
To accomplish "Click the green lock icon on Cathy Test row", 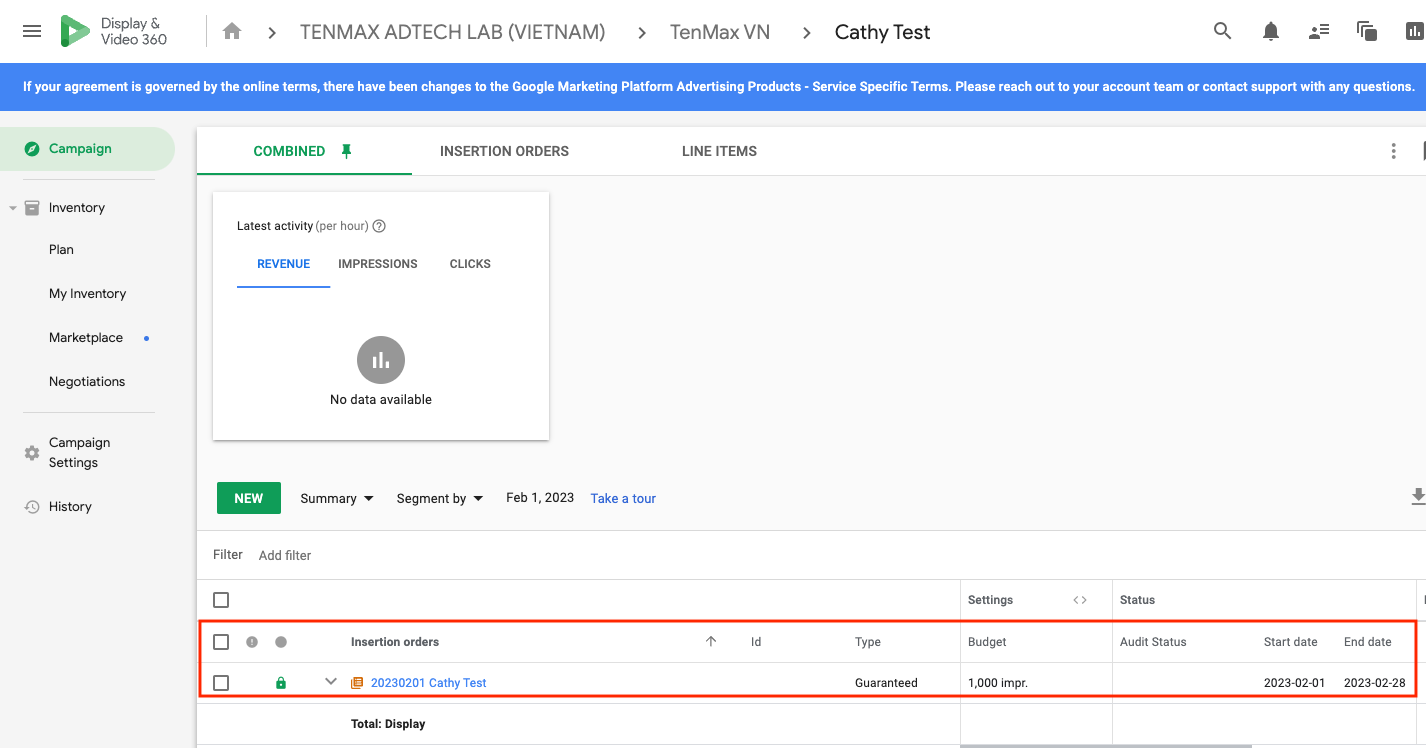I will point(281,683).
